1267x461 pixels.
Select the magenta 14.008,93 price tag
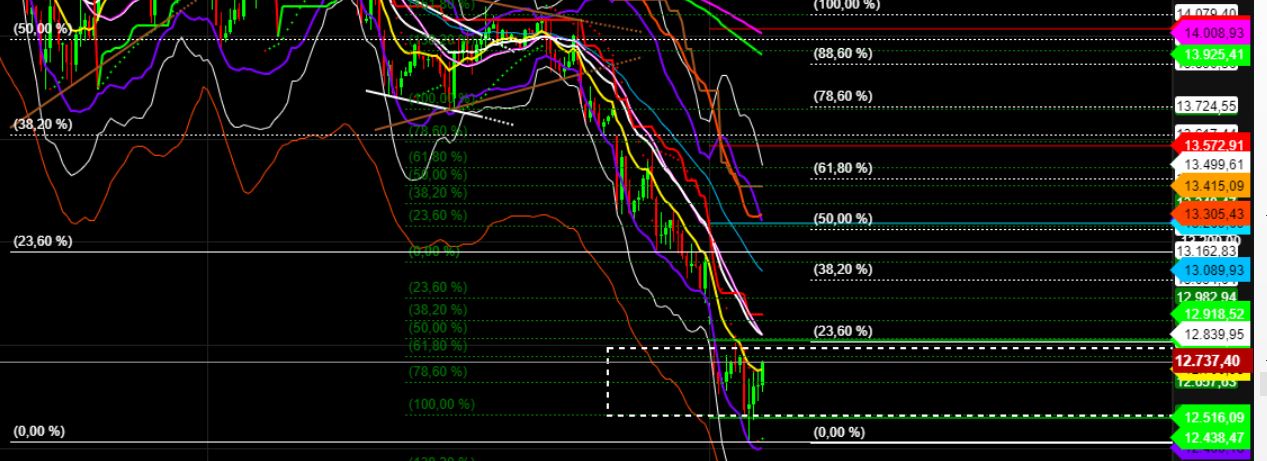(1209, 33)
